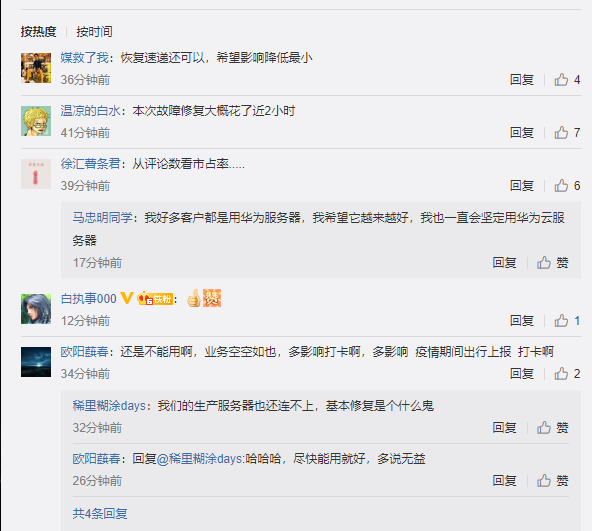
Task: Like the comment by 媒救了我
Action: point(567,80)
